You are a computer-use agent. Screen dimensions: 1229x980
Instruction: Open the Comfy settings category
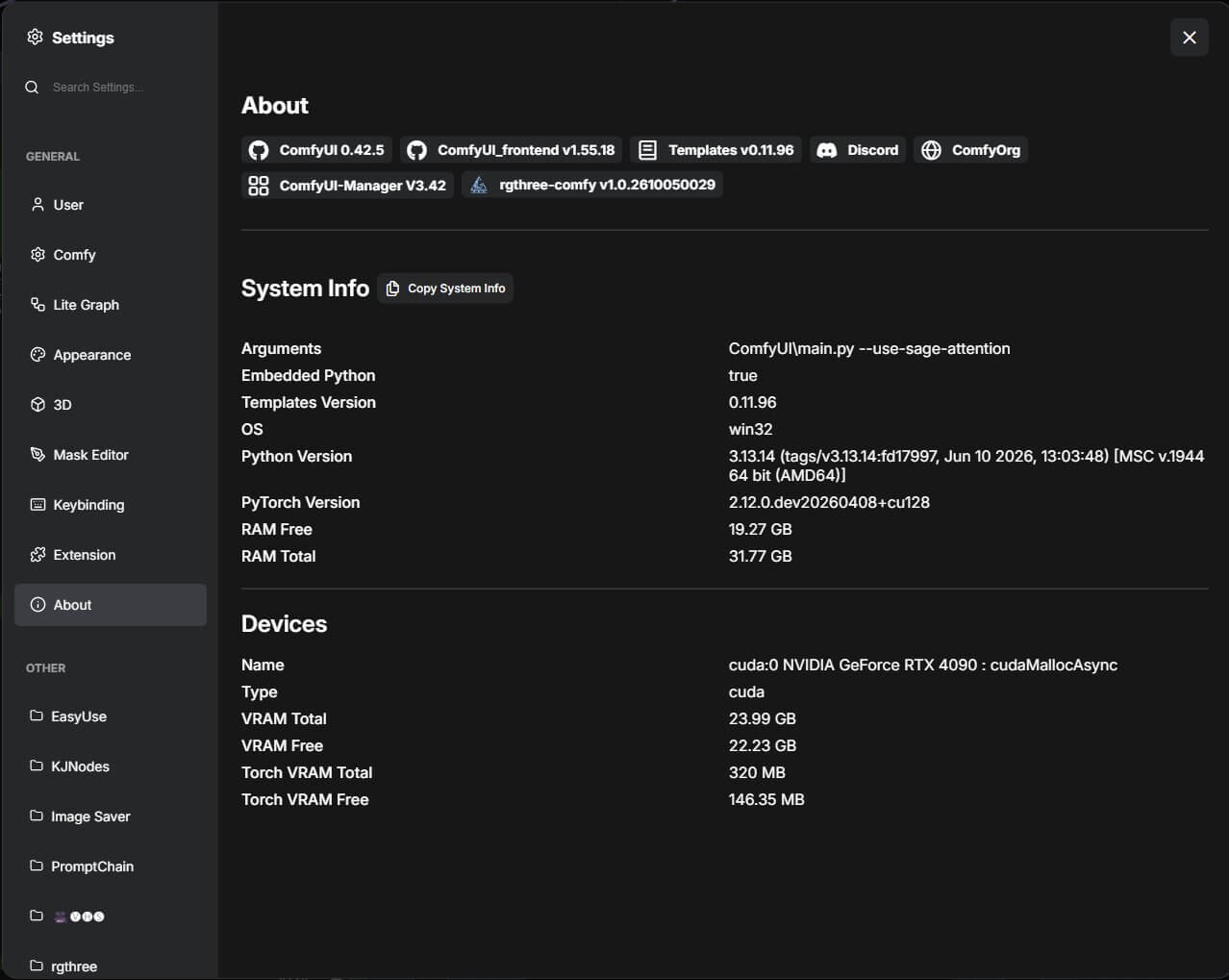click(x=111, y=255)
